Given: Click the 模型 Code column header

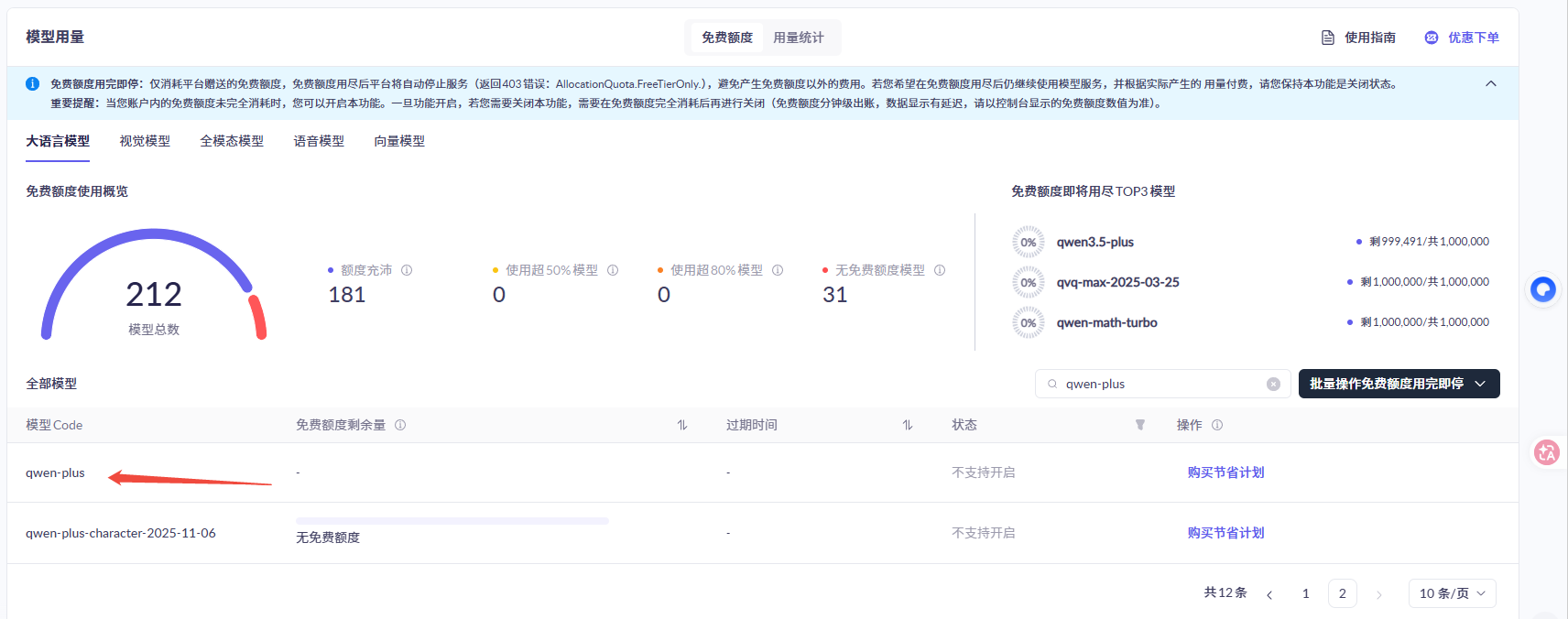Looking at the screenshot, I should [54, 425].
